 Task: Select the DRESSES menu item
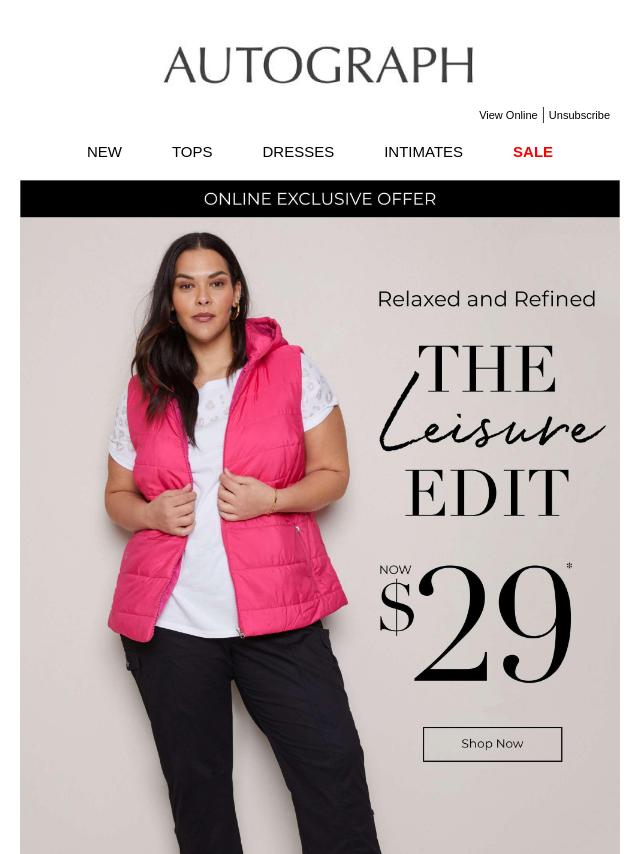pos(298,152)
